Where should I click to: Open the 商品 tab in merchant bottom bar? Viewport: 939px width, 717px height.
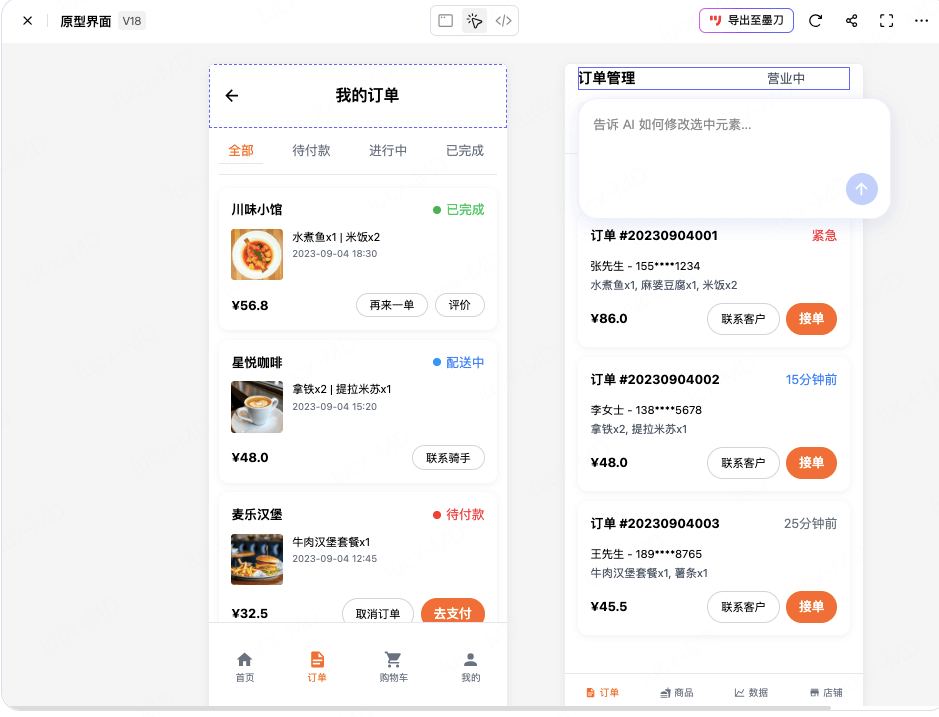[x=677, y=692]
